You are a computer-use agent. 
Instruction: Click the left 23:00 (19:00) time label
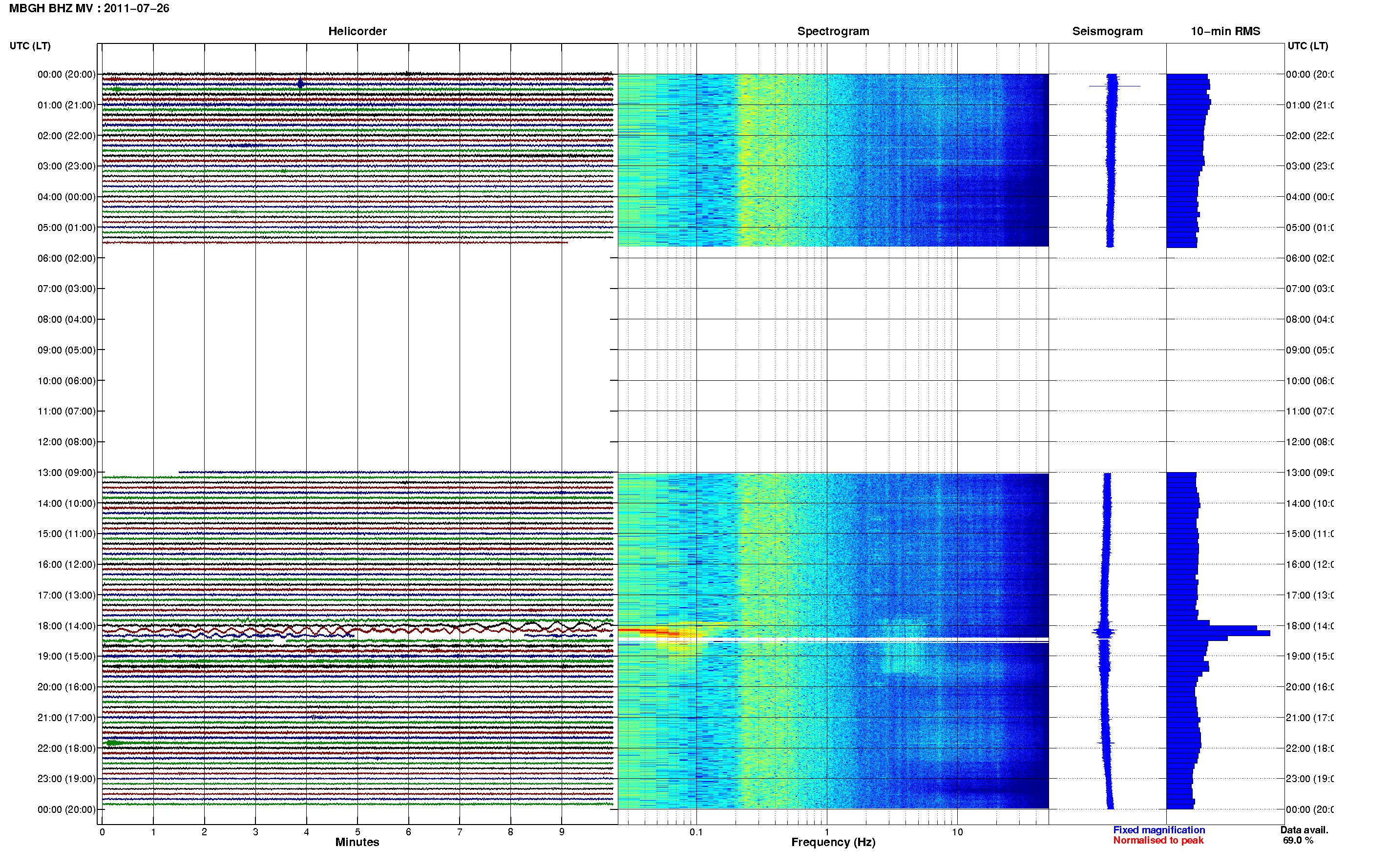[66, 779]
